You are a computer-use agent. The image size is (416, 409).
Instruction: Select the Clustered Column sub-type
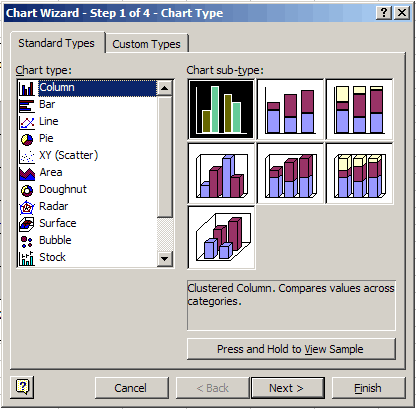click(221, 109)
